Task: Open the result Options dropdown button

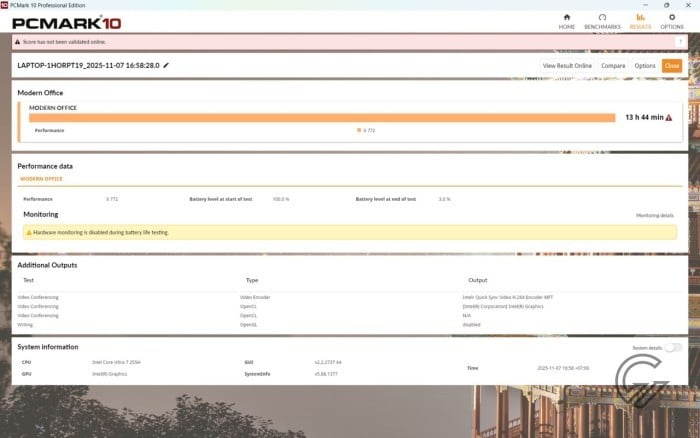Action: 644,66
